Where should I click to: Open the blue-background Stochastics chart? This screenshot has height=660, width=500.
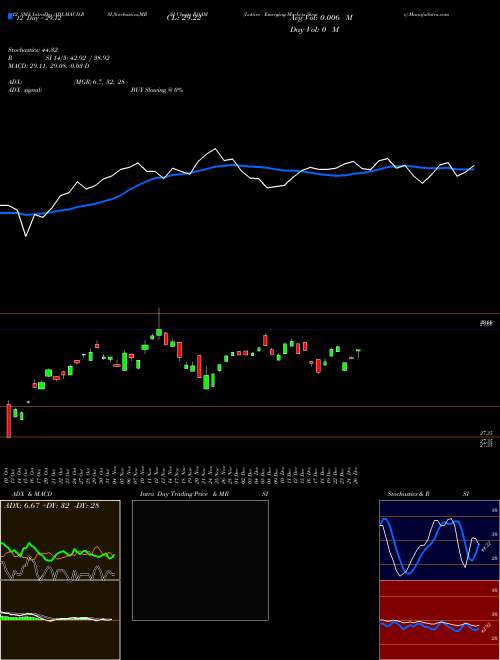(x=439, y=540)
